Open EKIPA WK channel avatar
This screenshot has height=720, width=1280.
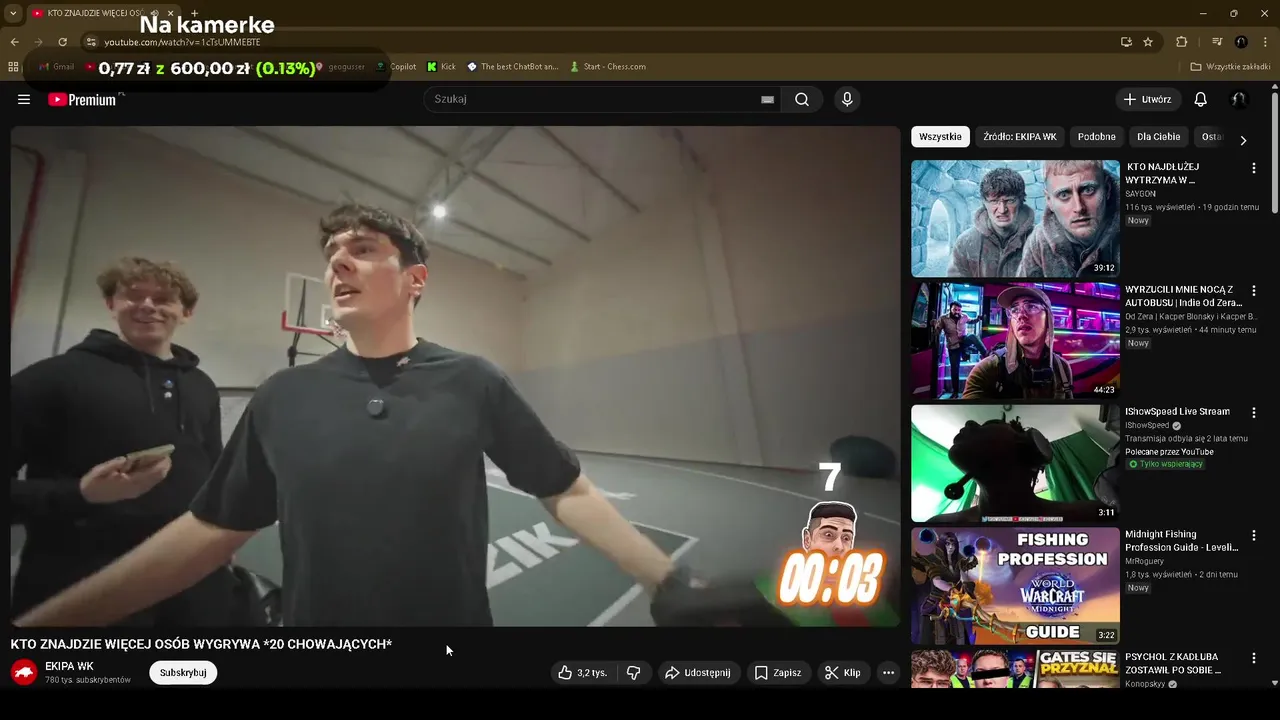point(24,672)
